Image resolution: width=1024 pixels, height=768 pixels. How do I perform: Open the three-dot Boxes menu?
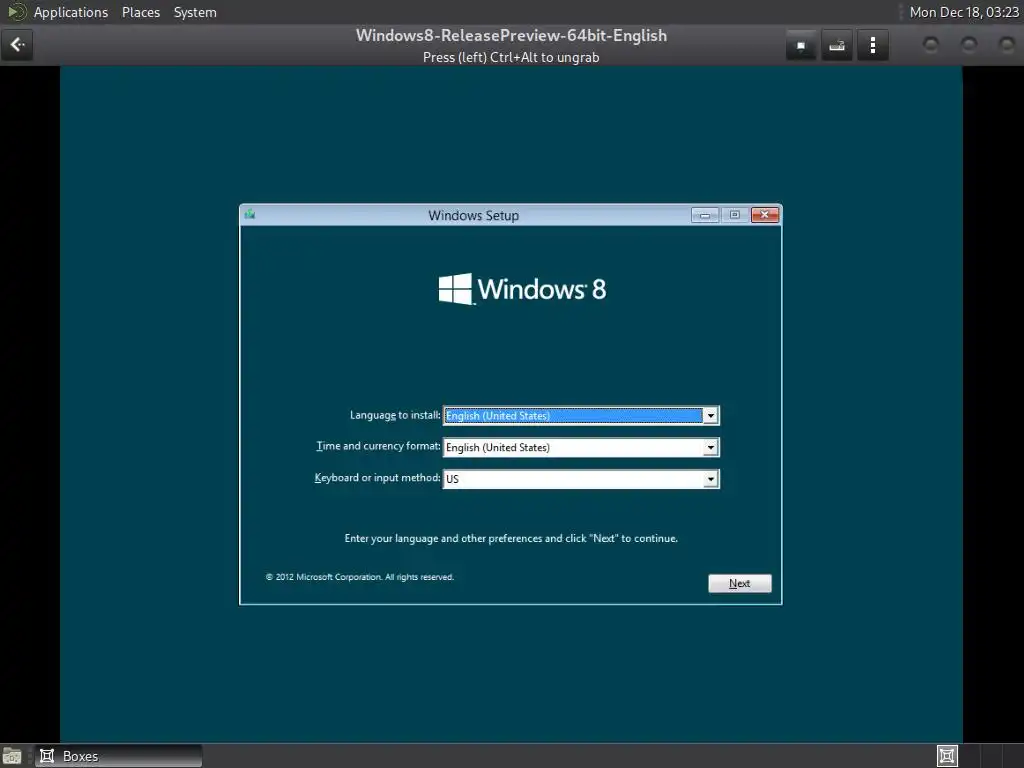872,45
